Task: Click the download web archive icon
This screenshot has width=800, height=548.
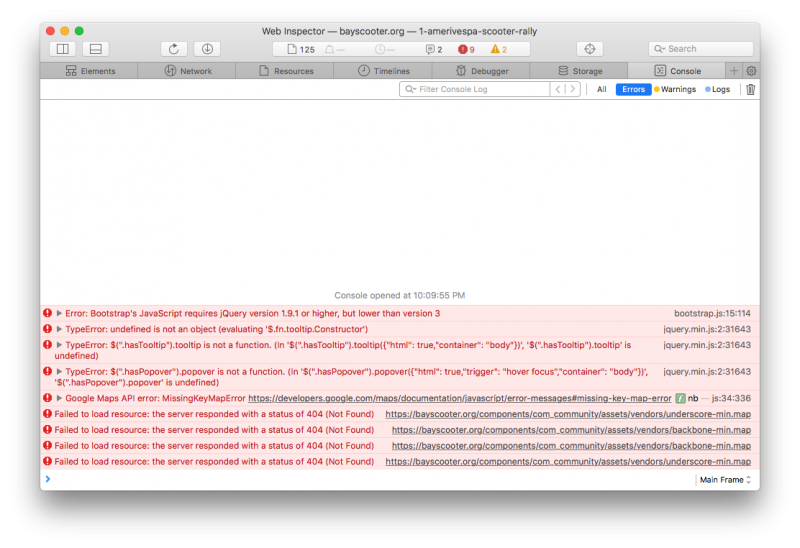Action: coord(207,49)
